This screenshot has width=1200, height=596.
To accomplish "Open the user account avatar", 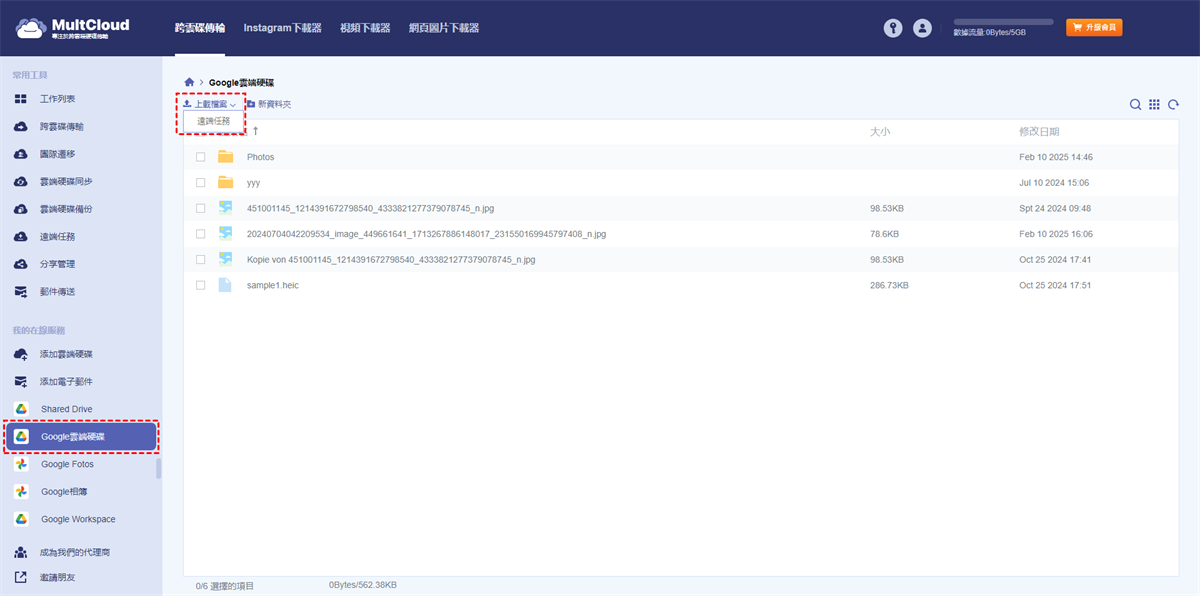I will tap(922, 28).
